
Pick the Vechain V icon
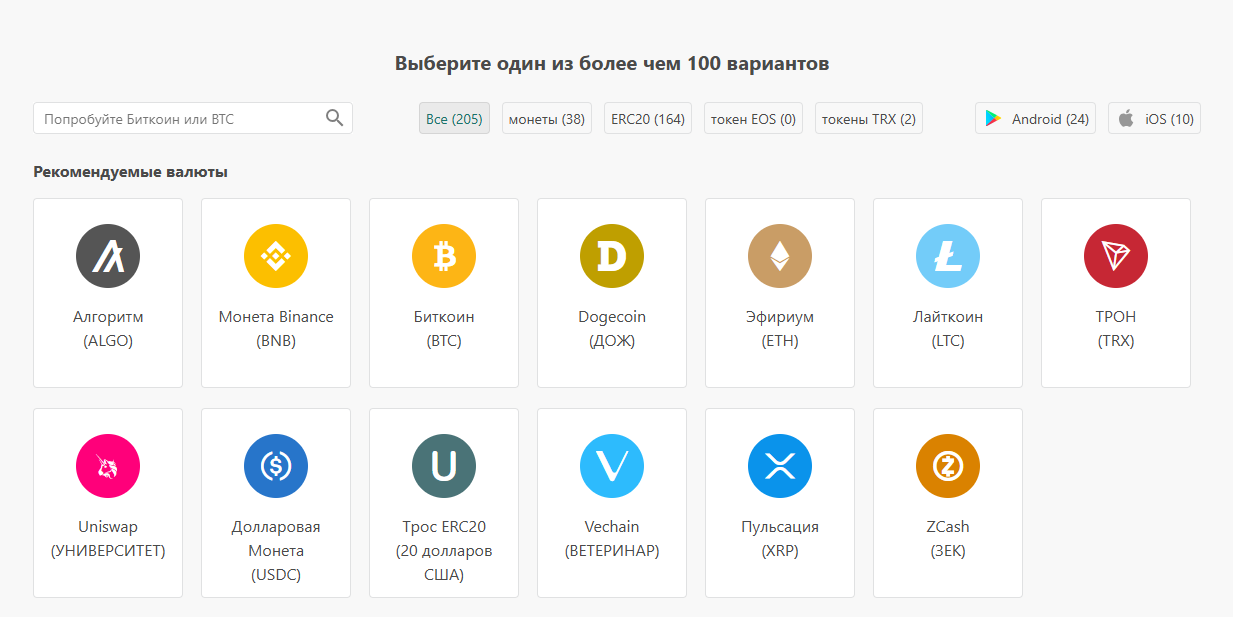point(612,466)
